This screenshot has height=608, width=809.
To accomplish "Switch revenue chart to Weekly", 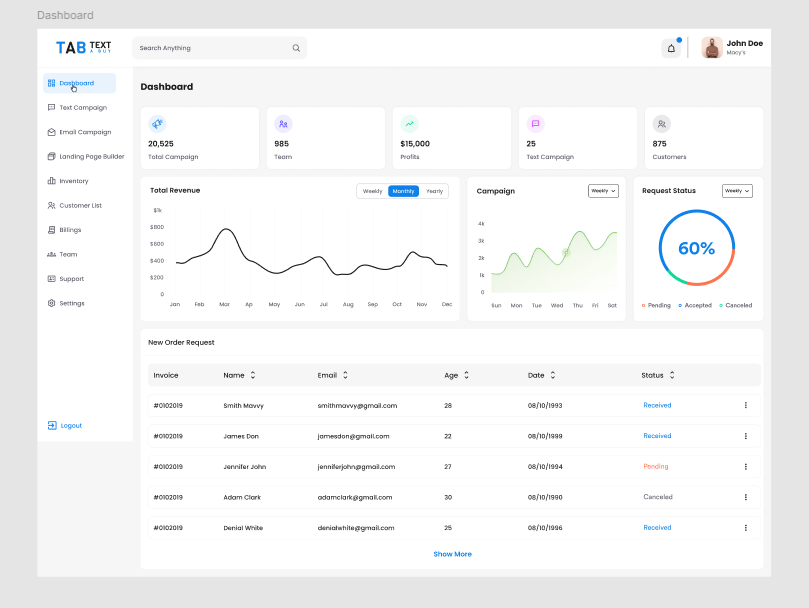I will click(373, 191).
